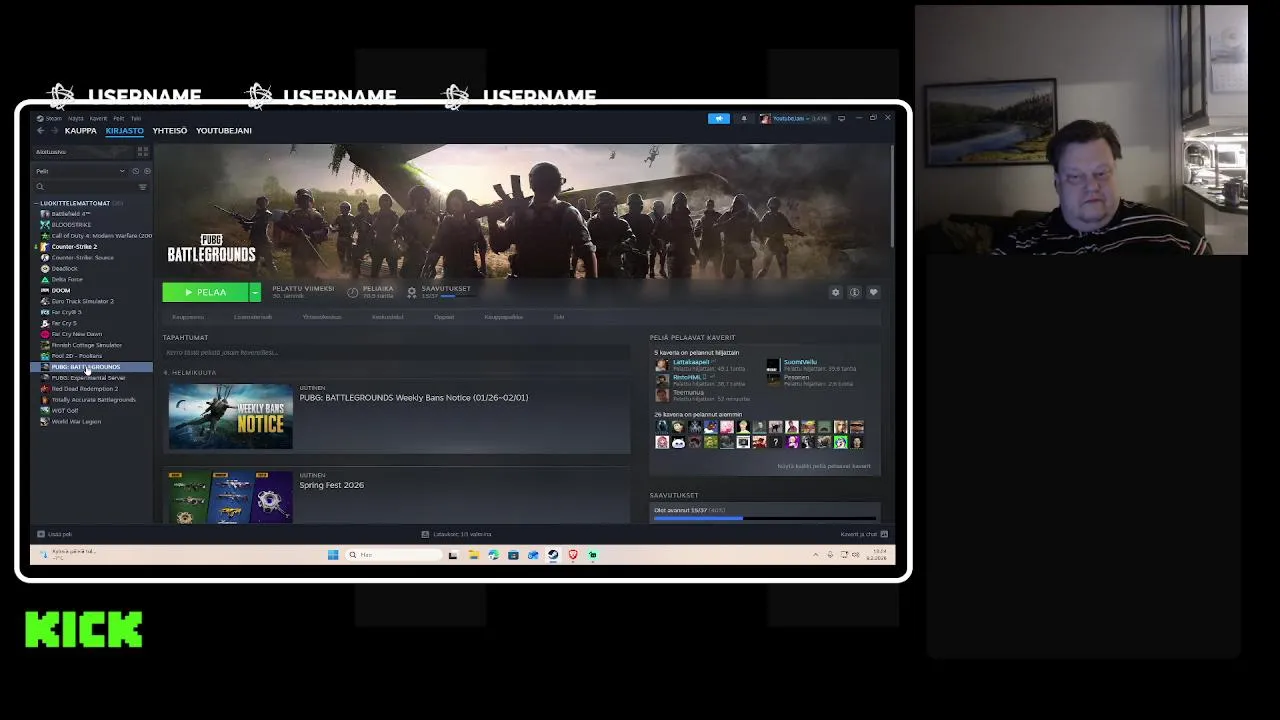Open the Brave browser taskbar icon
This screenshot has height=720, width=1280.
coord(573,555)
